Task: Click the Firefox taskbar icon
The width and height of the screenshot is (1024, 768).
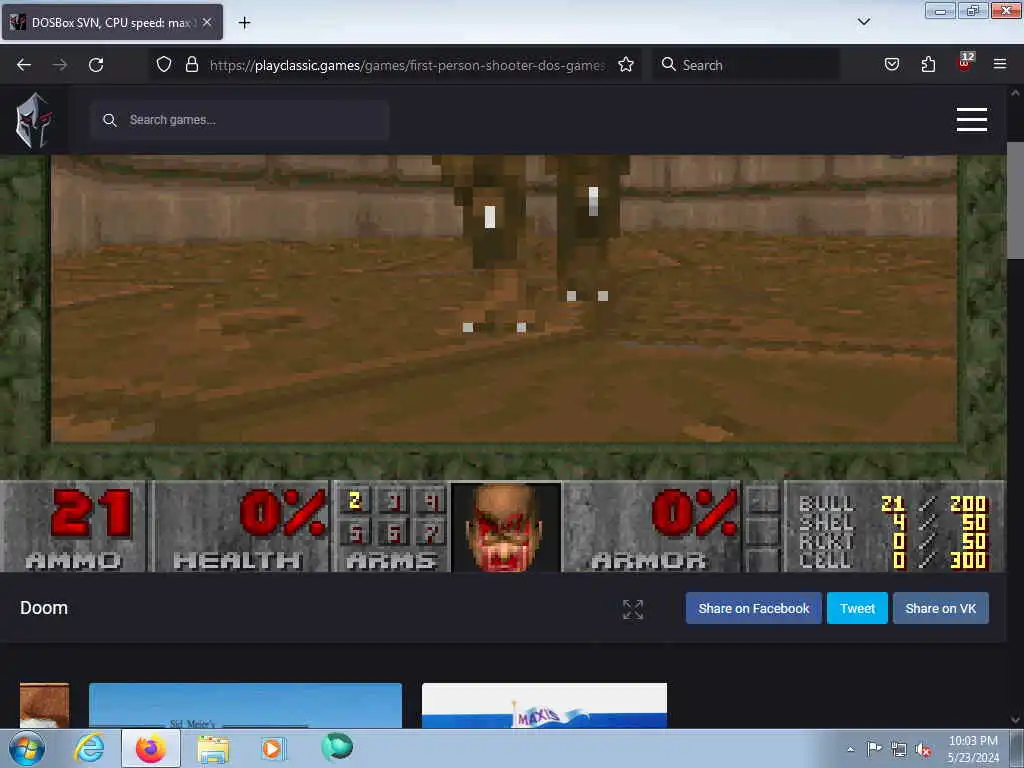Action: (x=151, y=748)
